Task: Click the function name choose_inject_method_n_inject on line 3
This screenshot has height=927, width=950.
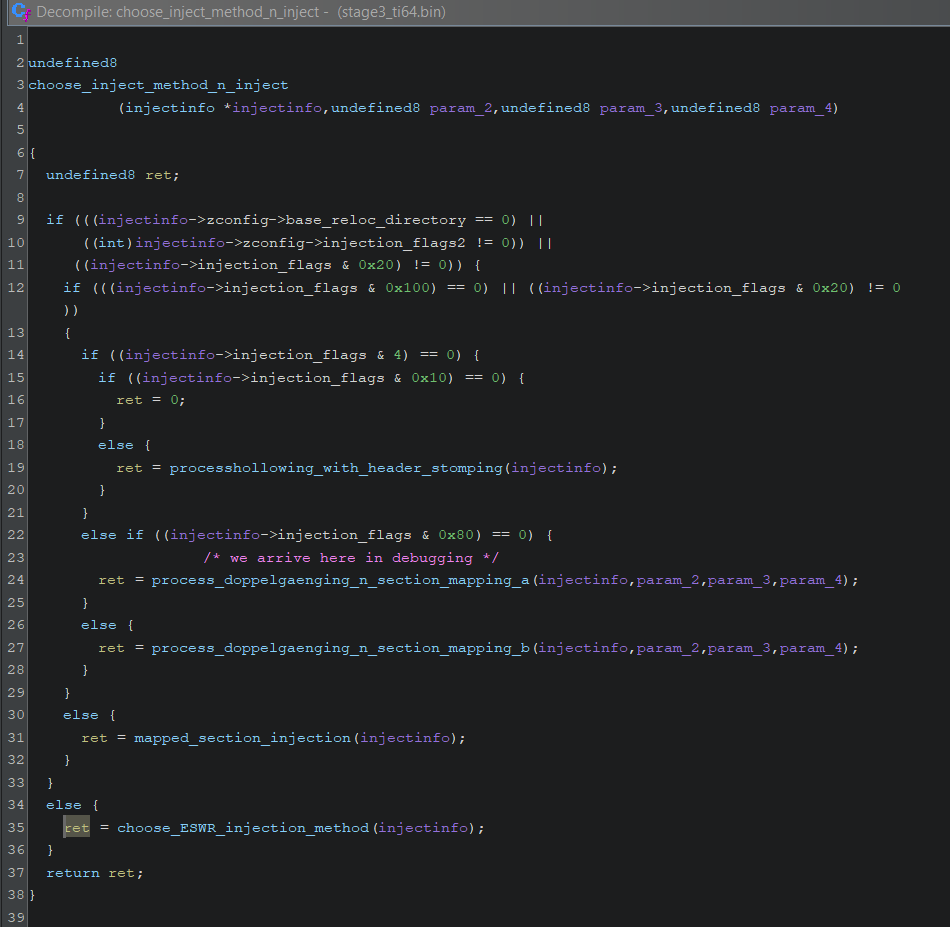Action: point(158,85)
